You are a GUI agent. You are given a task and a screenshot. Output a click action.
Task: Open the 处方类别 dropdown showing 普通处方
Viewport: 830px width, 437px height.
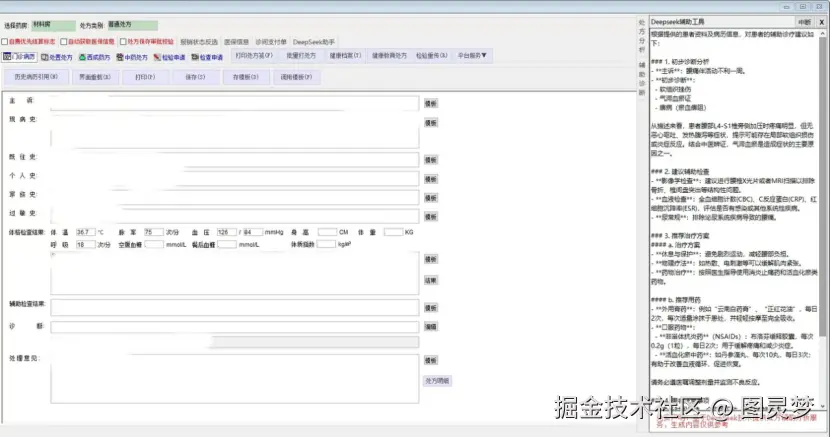click(x=132, y=25)
